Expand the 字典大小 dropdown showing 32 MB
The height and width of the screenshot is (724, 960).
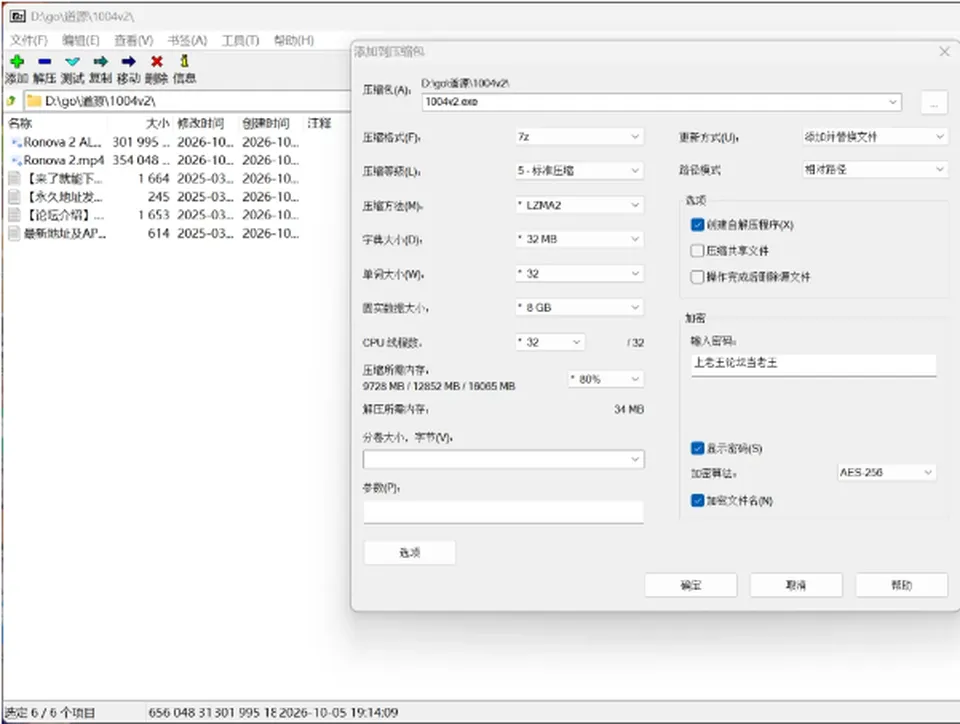[579, 239]
